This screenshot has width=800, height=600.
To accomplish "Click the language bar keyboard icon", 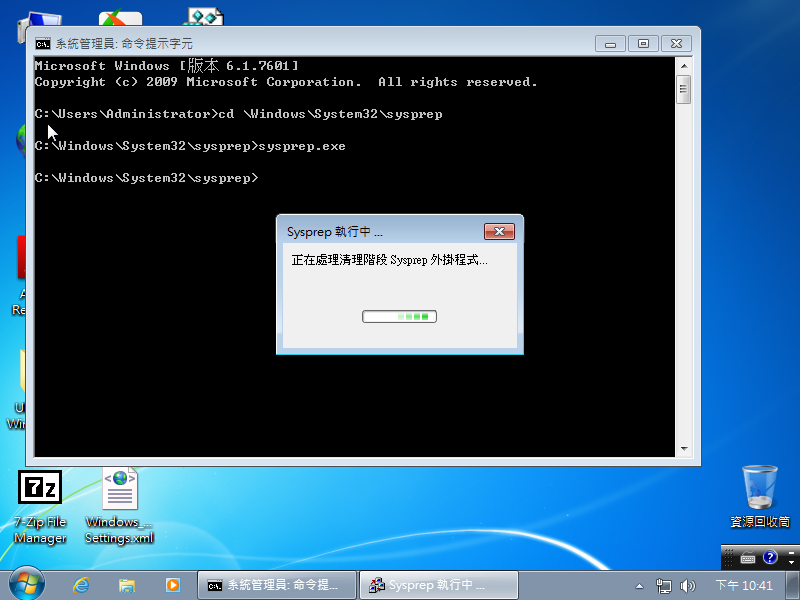I will 748,558.
